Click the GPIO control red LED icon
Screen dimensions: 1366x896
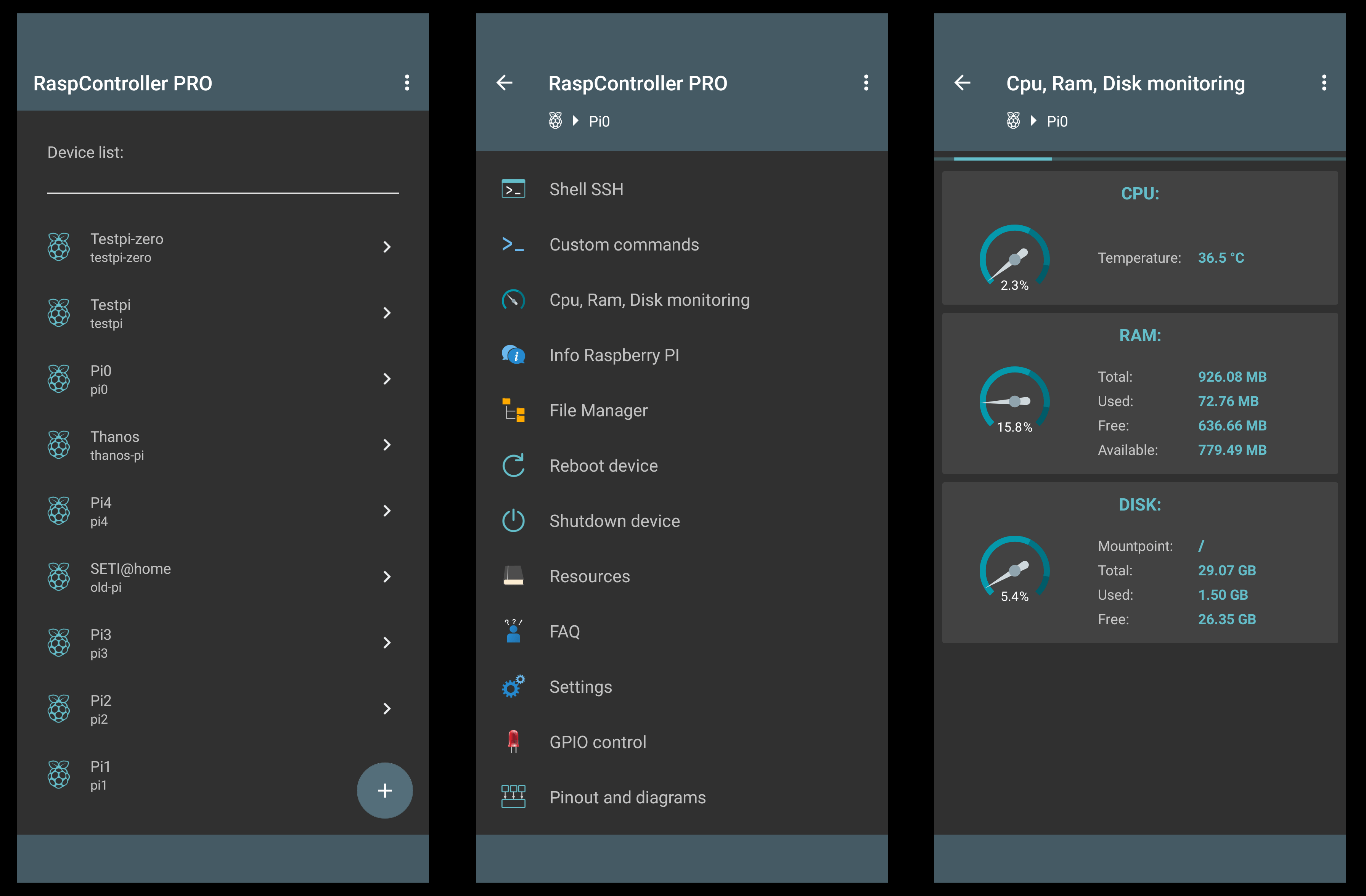pyautogui.click(x=513, y=742)
